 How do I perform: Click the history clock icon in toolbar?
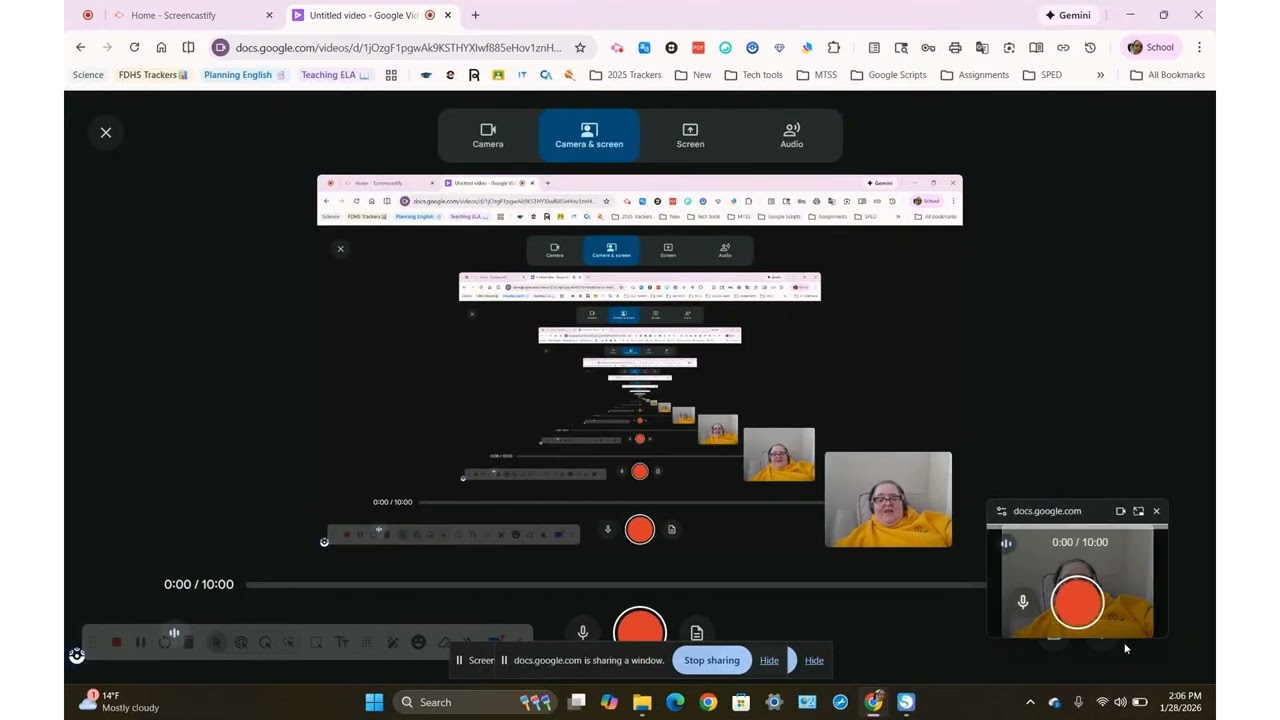pos(1090,47)
